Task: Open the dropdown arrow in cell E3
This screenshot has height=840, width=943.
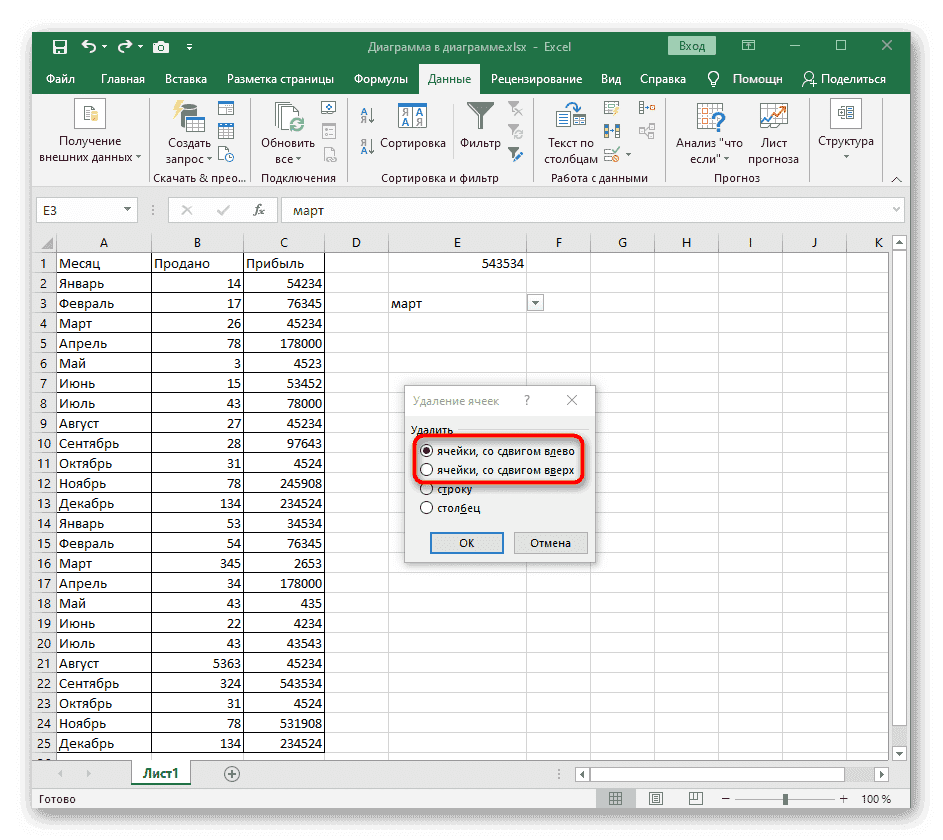Action: 535,303
